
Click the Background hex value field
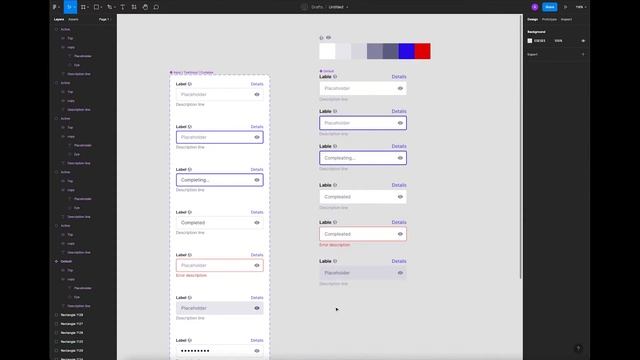click(540, 41)
